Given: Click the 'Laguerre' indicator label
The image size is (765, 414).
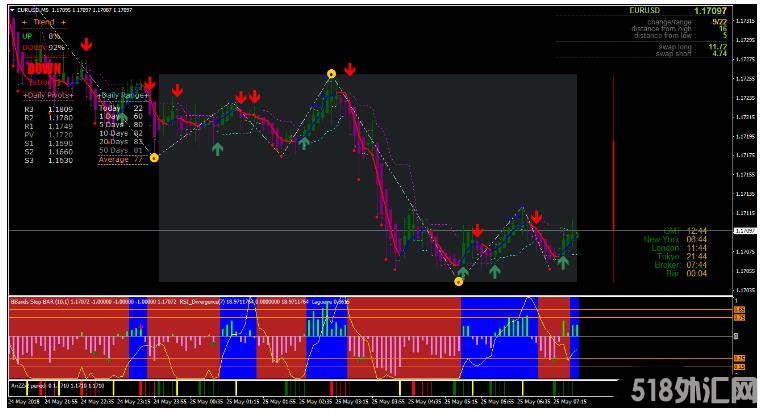Looking at the screenshot, I should click(x=323, y=302).
